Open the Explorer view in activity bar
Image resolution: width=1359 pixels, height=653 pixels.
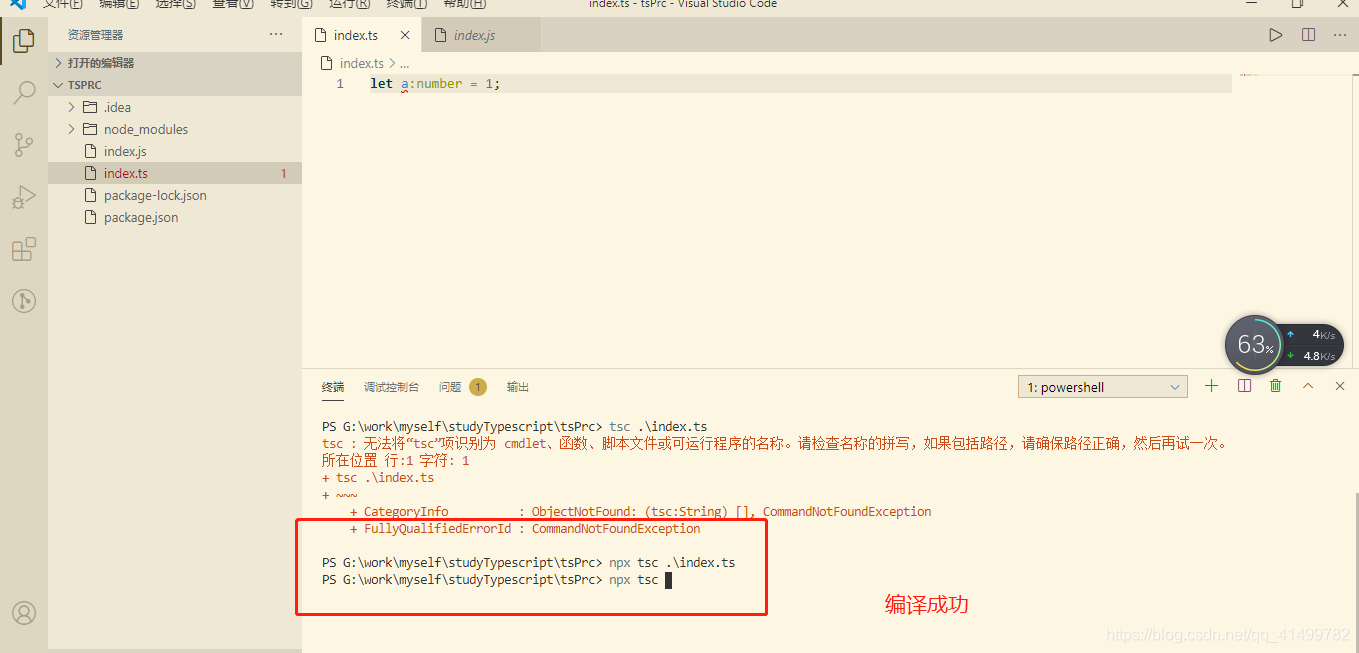(x=24, y=41)
